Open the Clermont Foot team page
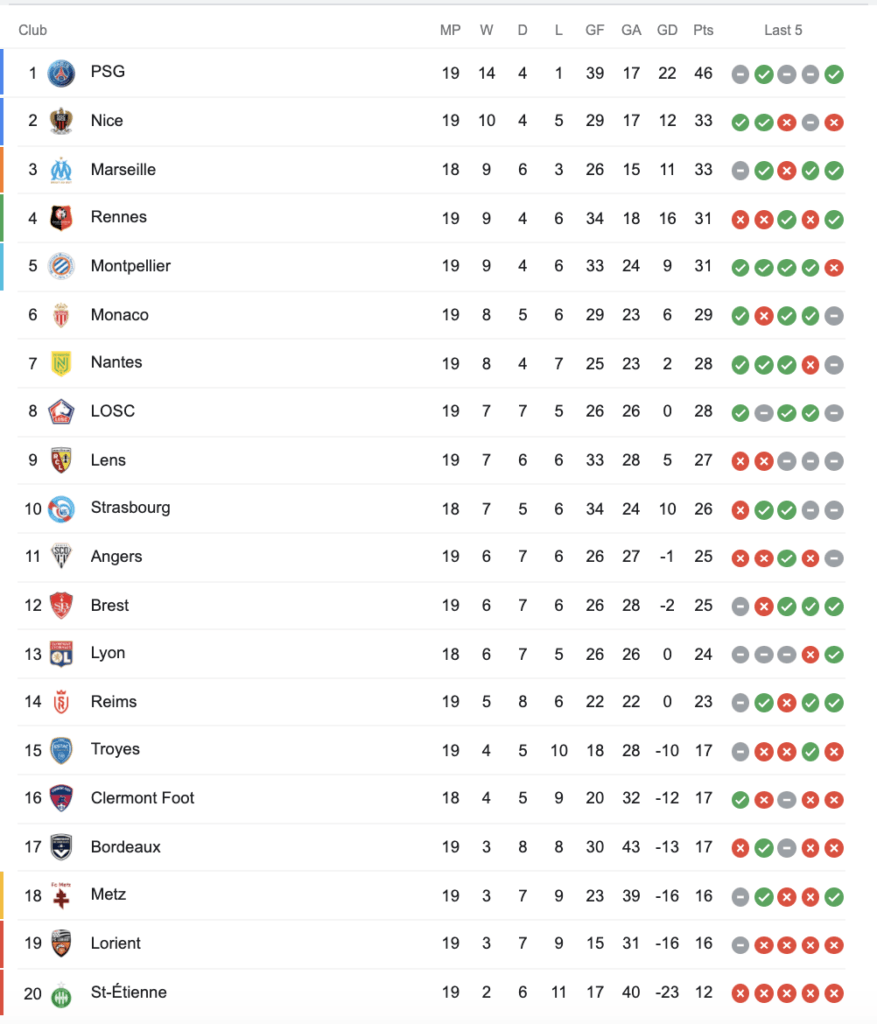 tap(142, 798)
